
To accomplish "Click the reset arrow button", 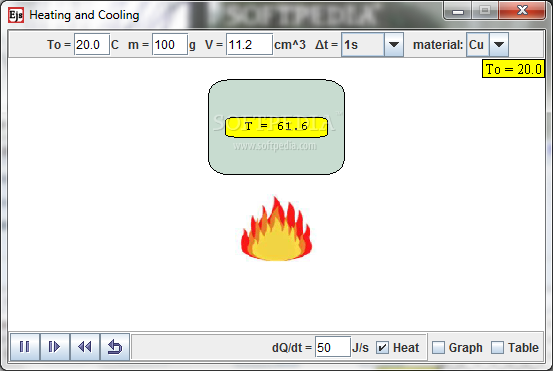I will 115,347.
